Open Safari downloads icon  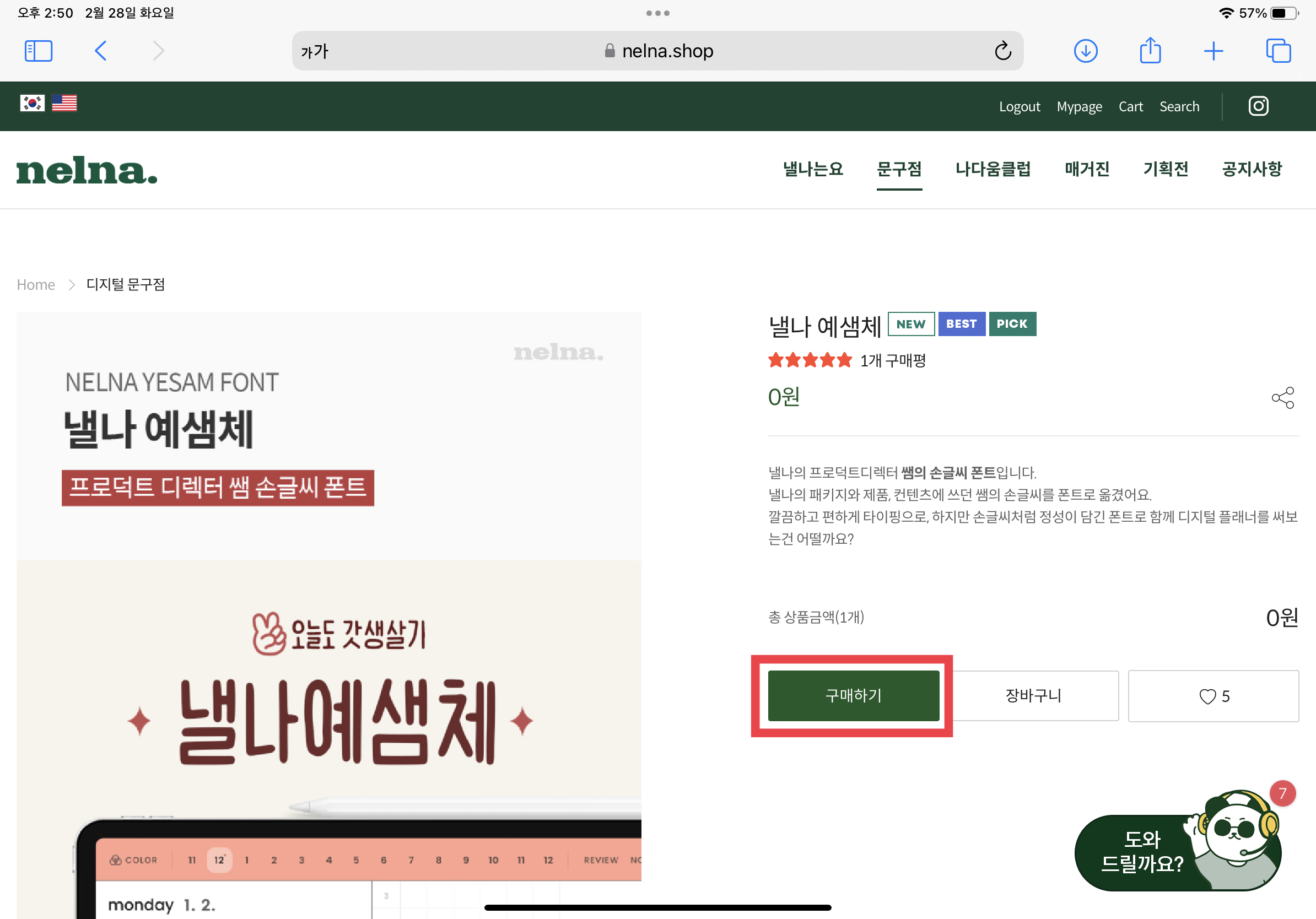1085,51
